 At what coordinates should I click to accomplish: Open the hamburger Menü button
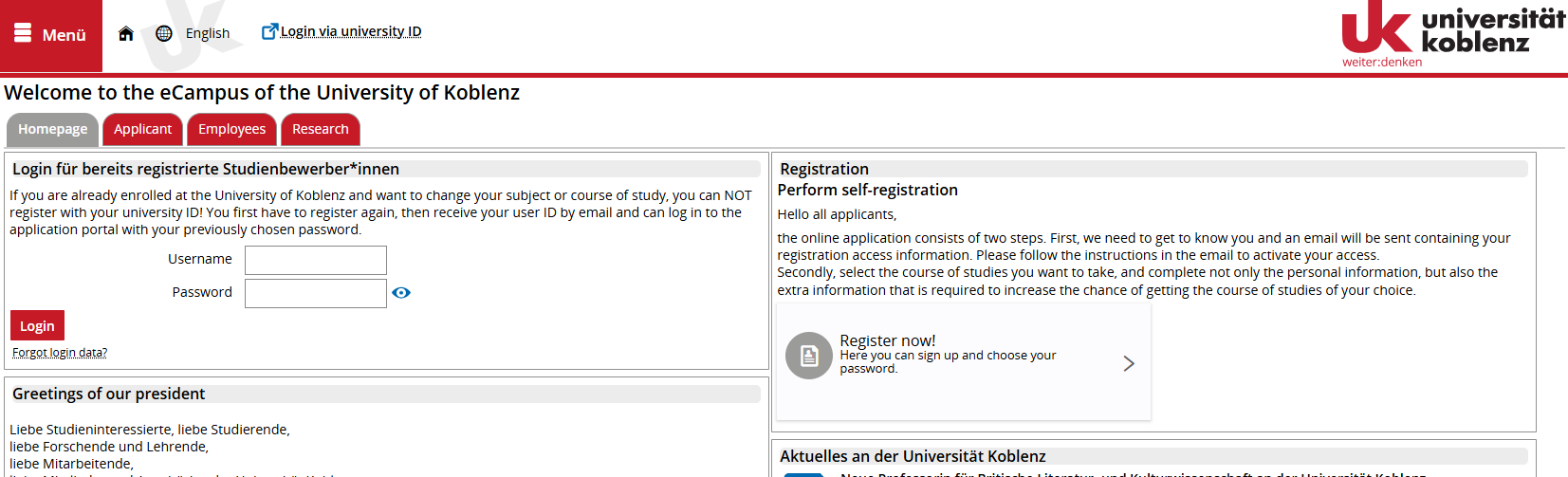[50, 35]
